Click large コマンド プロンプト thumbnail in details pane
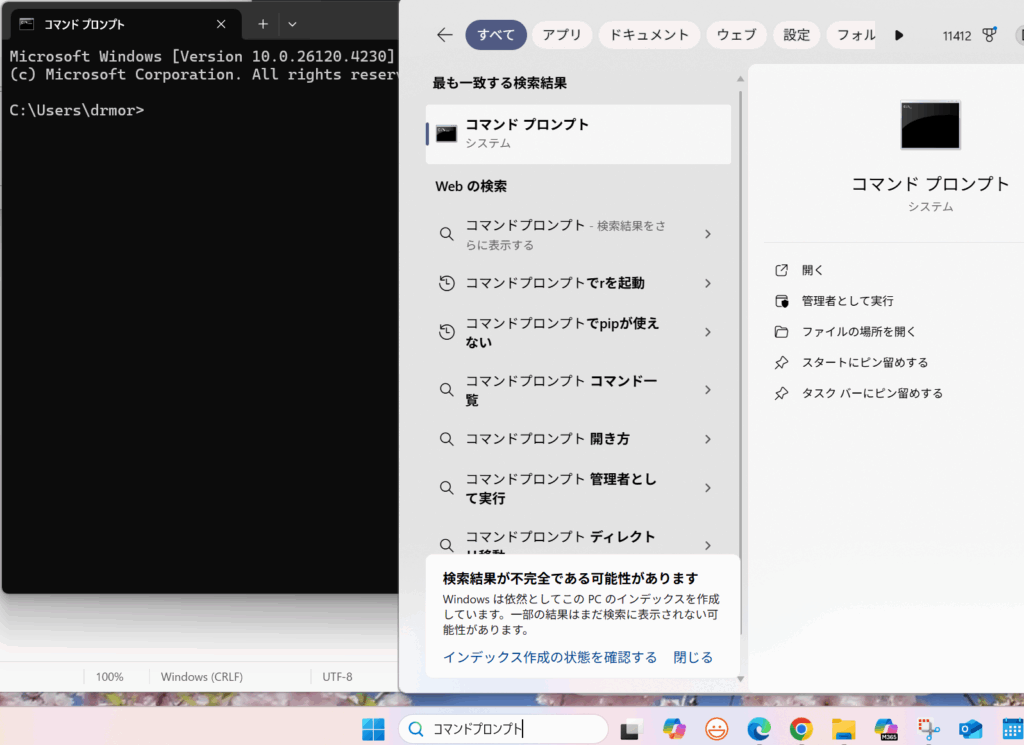This screenshot has width=1024, height=745. click(930, 125)
